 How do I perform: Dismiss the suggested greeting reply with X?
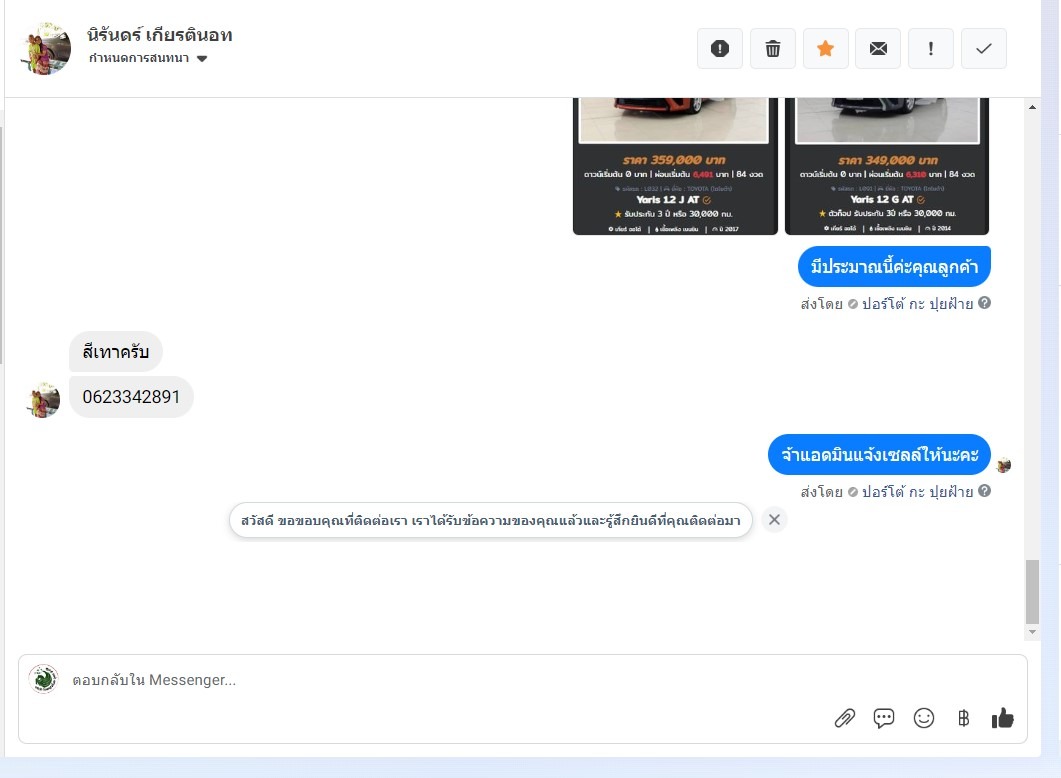774,520
